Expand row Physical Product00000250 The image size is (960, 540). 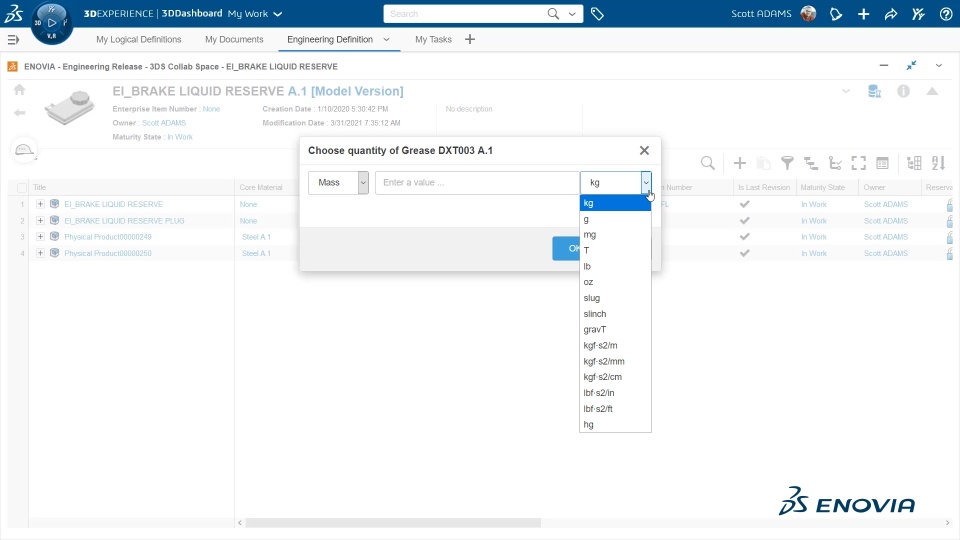click(40, 253)
